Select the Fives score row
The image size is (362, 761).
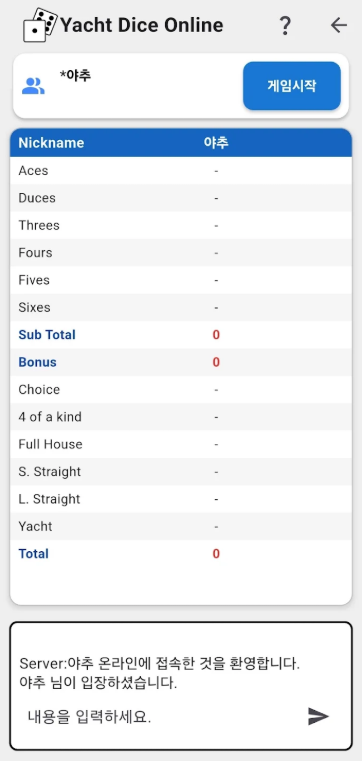tap(181, 280)
